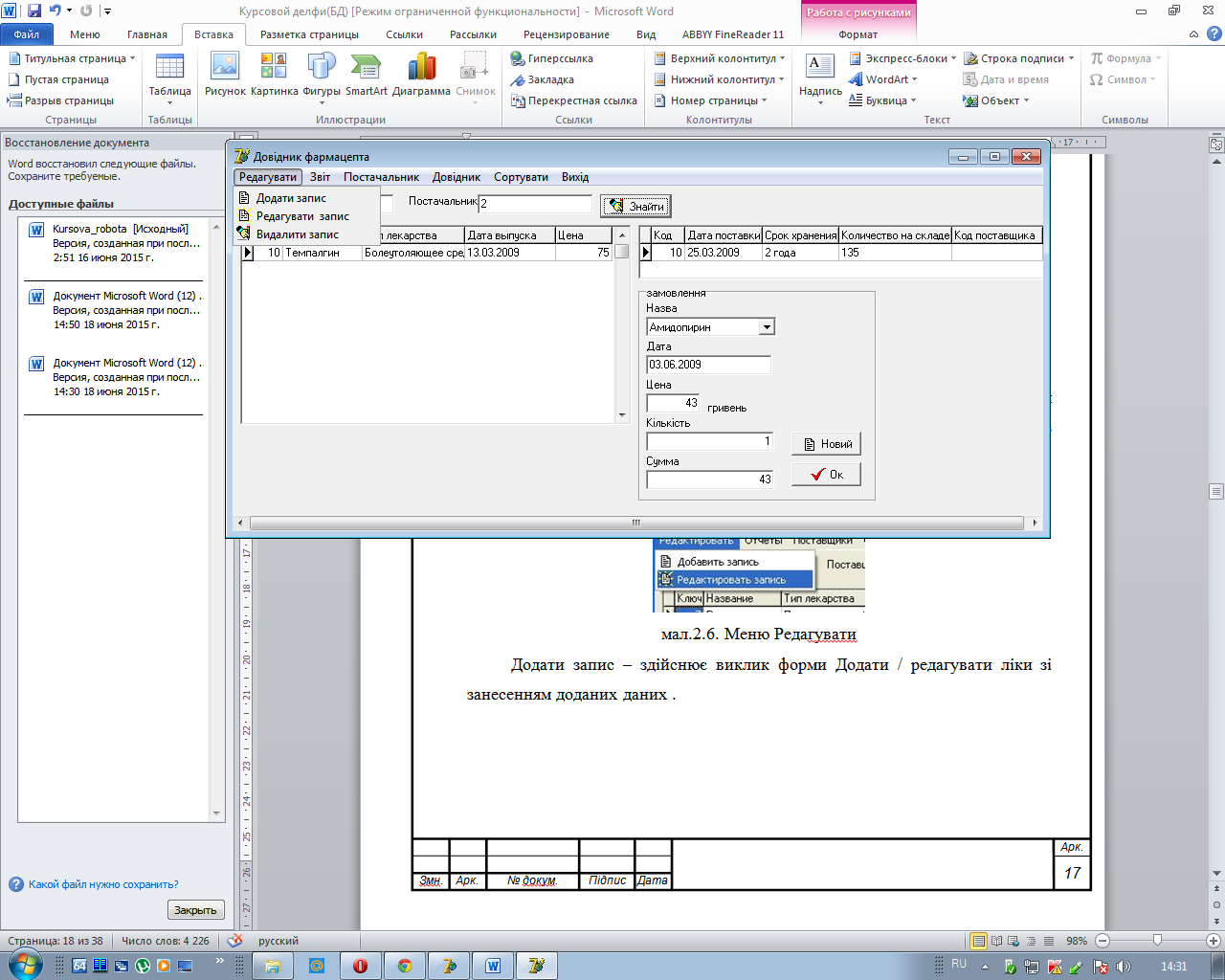Zoom out with the minus button
Screen dimensions: 1225x980
(x=1102, y=941)
